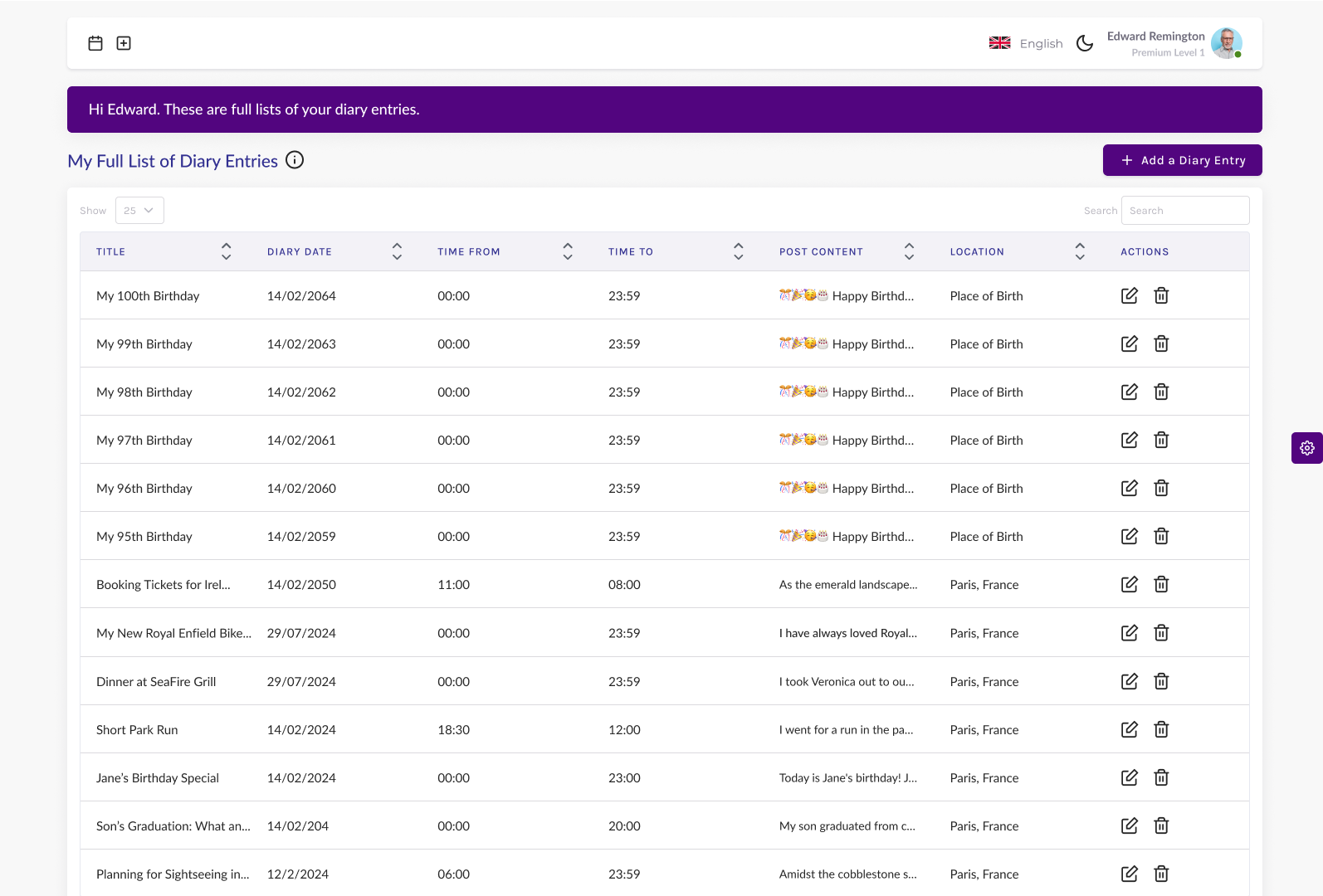The image size is (1323, 896).
Task: Click the Add a Diary Entry button
Action: 1182,160
